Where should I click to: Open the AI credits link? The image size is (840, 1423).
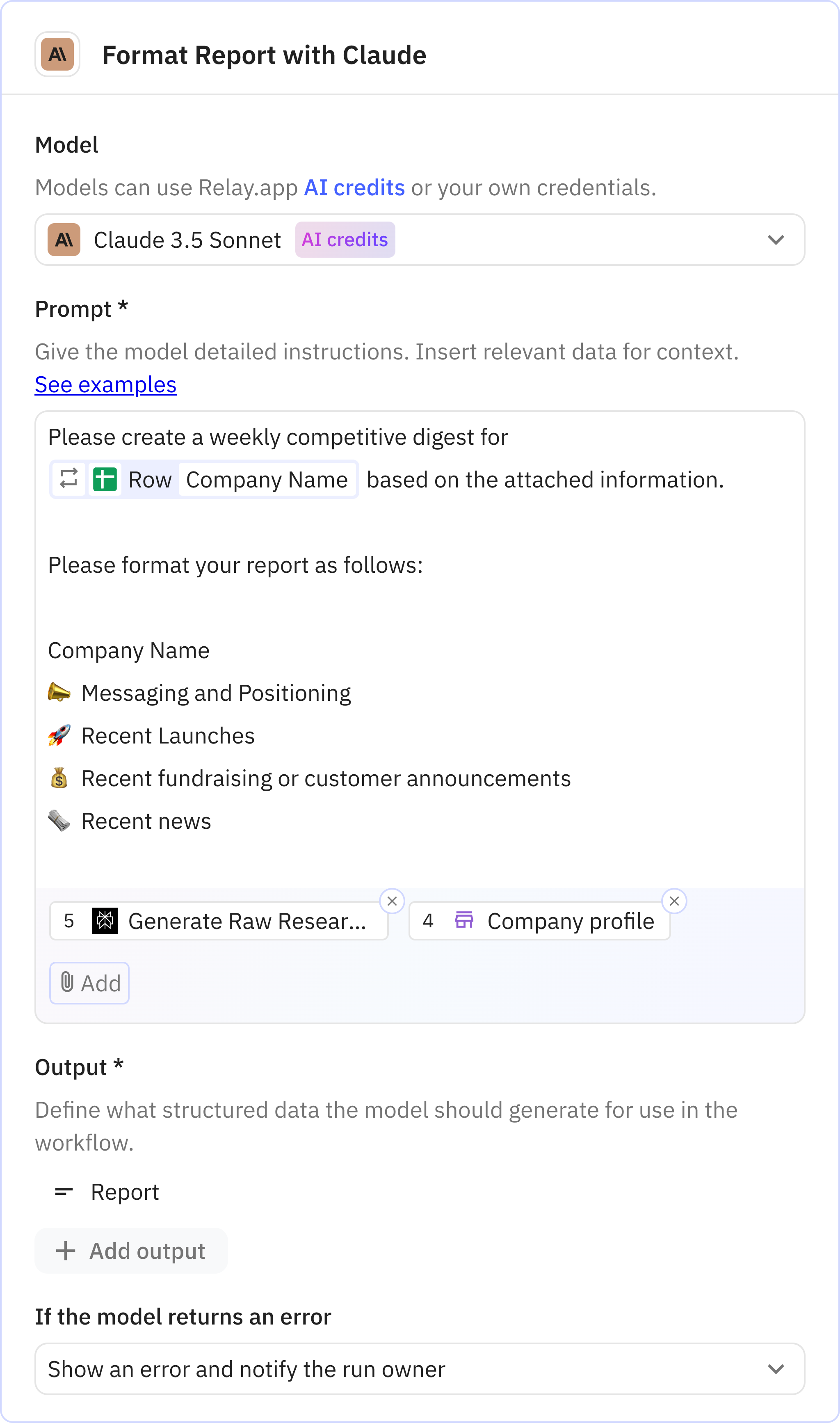[354, 188]
